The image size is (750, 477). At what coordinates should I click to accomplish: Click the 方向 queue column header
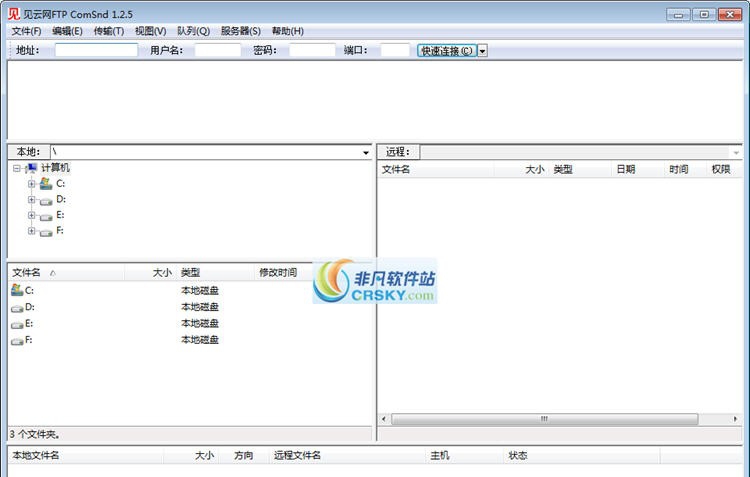(x=245, y=455)
